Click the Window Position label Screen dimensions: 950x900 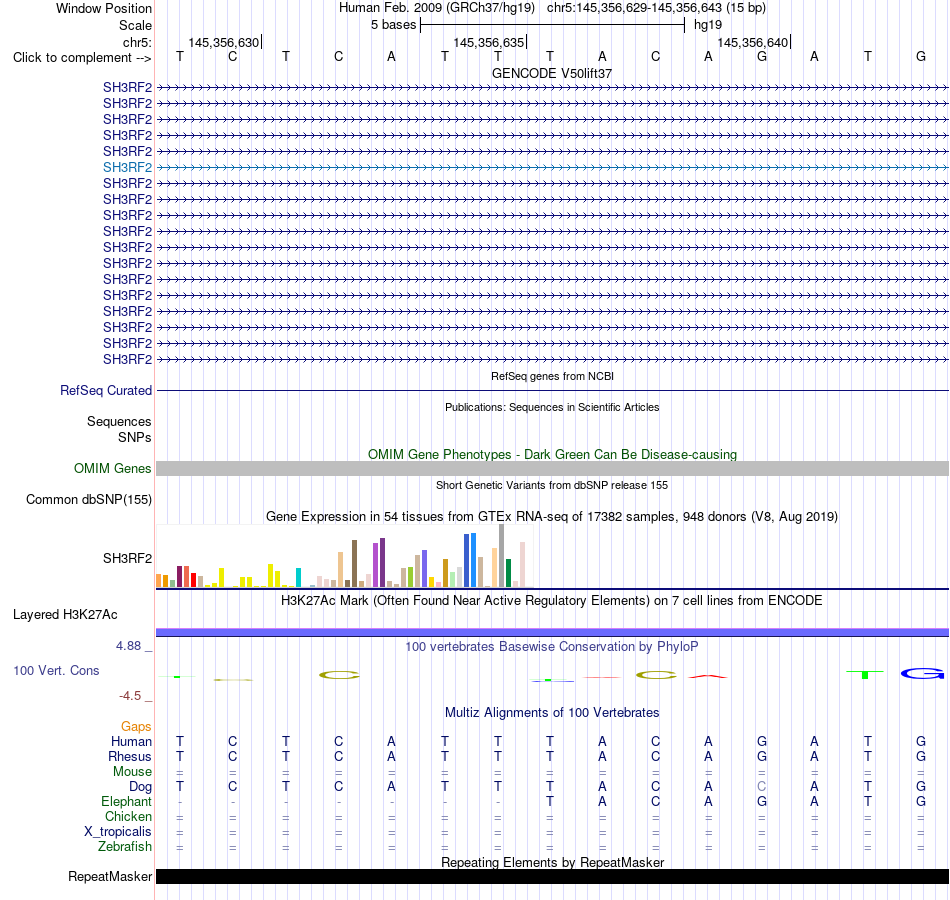click(104, 8)
